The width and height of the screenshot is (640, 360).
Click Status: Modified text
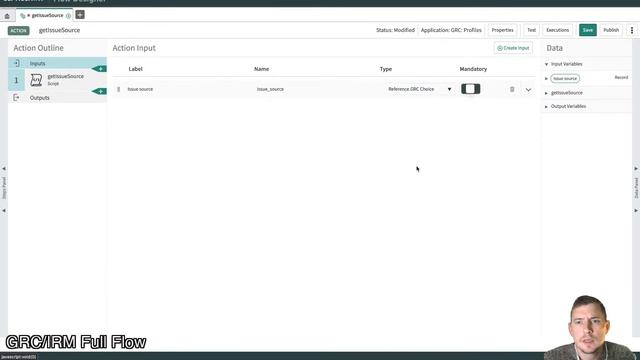pos(395,30)
